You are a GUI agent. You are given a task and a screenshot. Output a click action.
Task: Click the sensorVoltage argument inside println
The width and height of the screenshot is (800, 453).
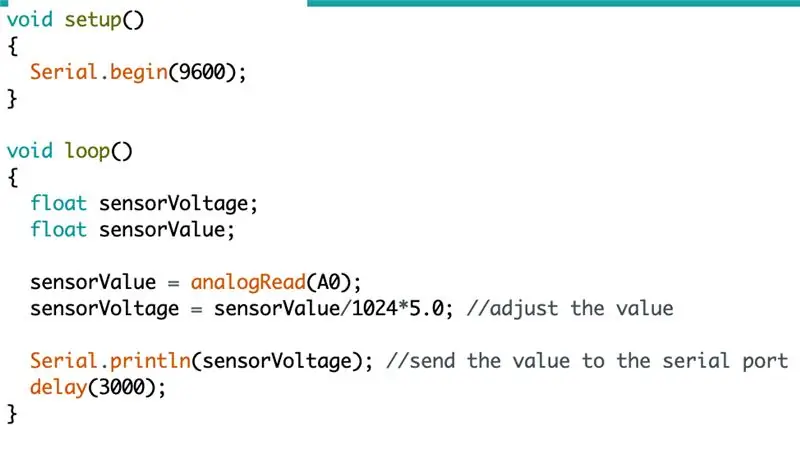pos(277,362)
